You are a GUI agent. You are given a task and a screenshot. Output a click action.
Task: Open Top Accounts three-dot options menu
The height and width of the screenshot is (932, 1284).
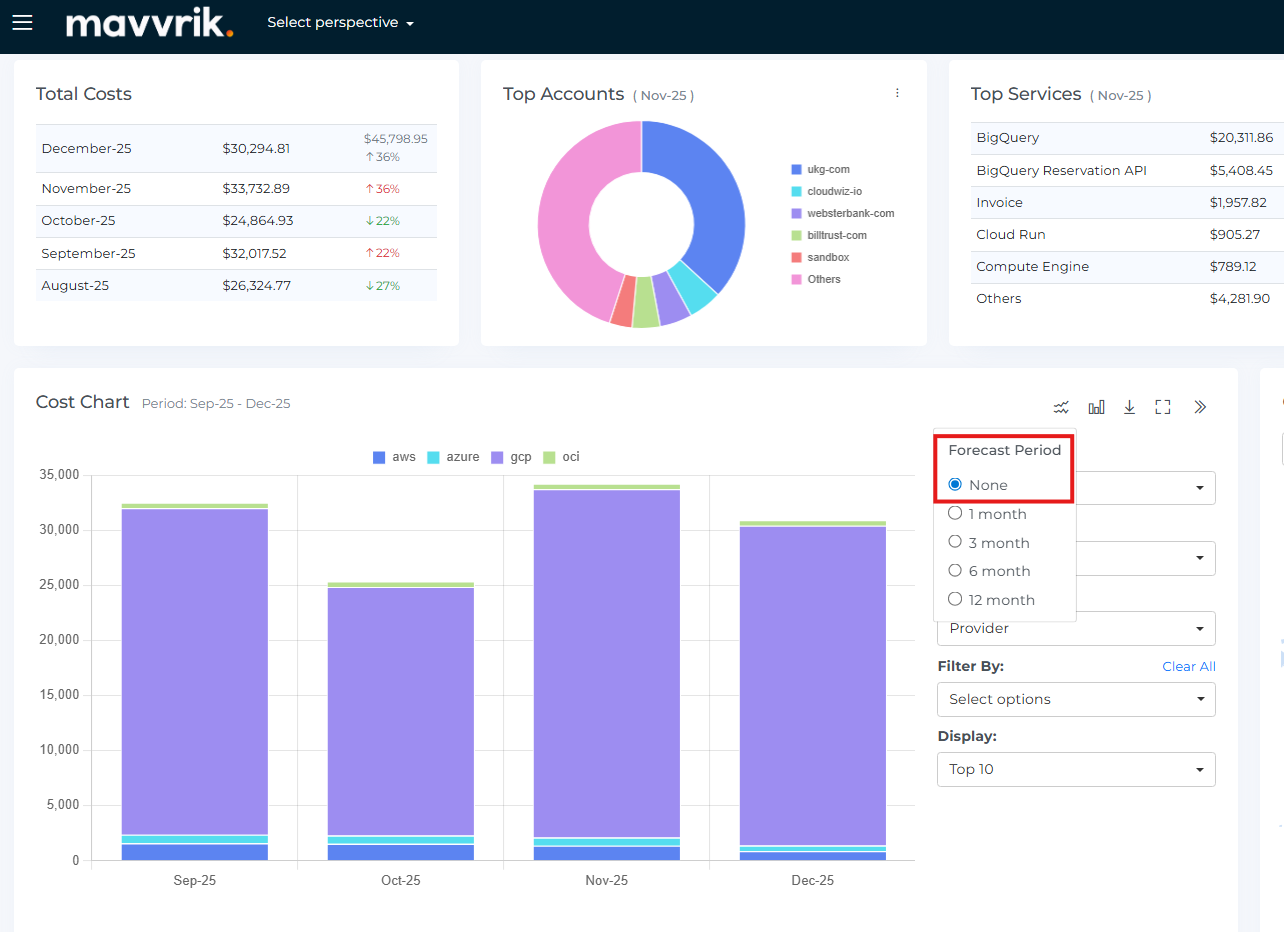[897, 93]
